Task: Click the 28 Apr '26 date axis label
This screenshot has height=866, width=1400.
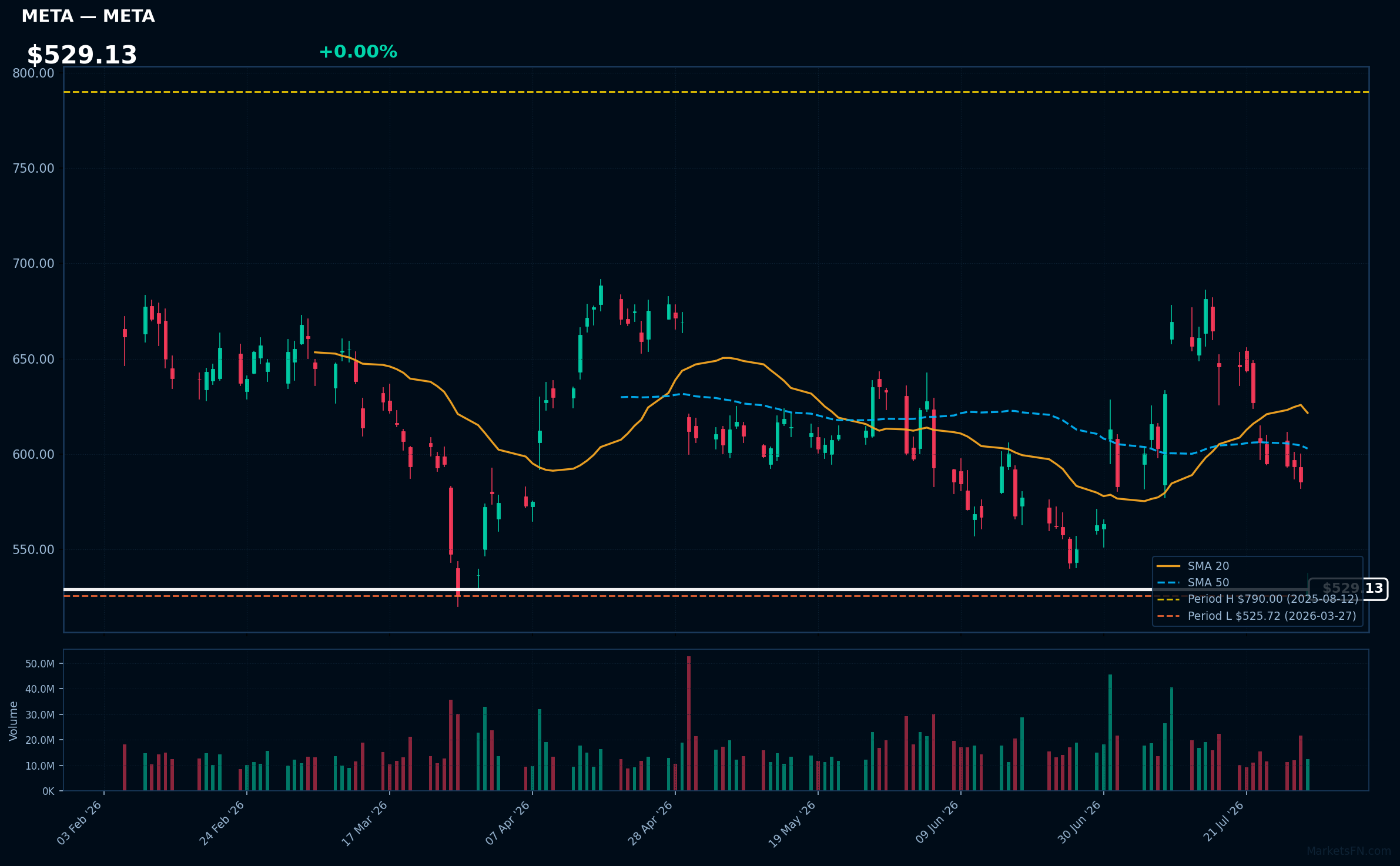Action: [x=651, y=823]
